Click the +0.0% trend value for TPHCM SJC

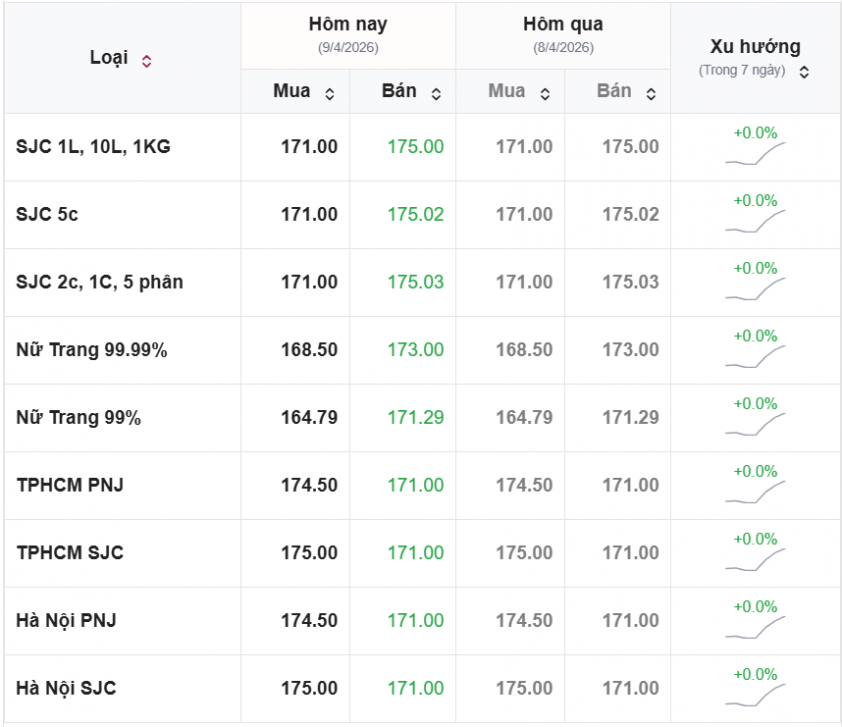point(755,539)
